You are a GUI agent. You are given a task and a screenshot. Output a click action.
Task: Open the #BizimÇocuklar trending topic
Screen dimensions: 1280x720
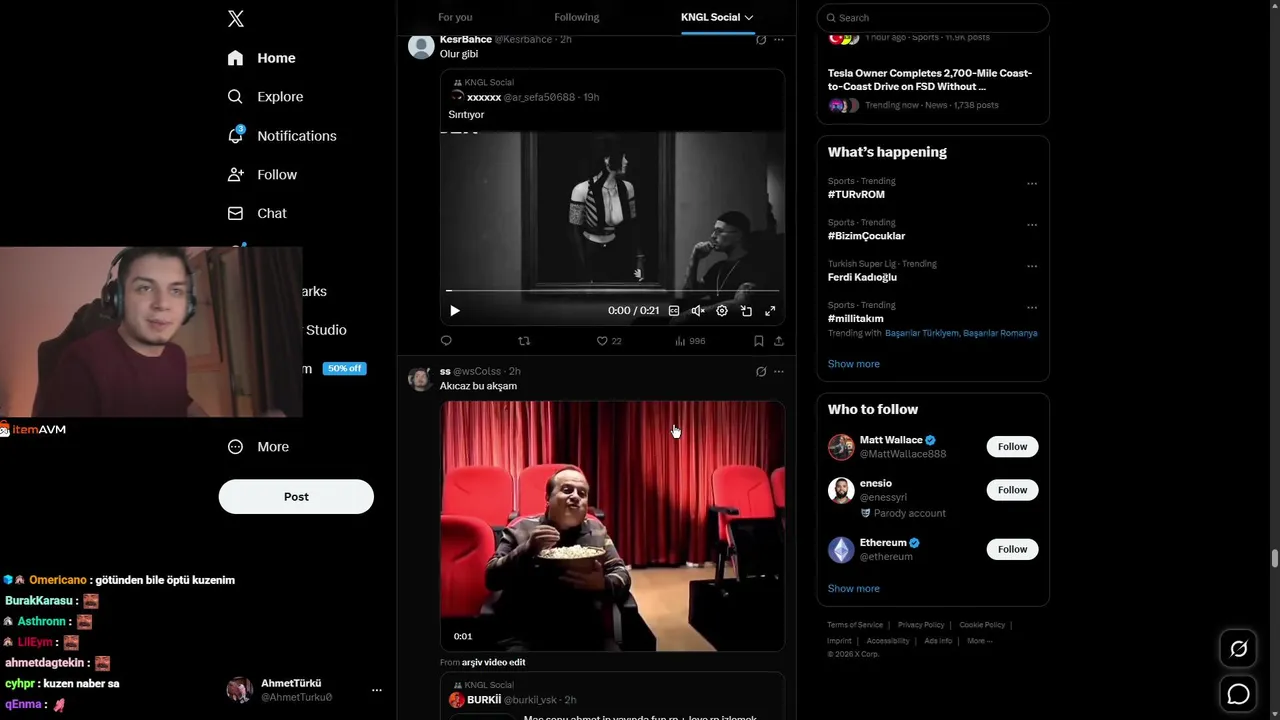click(x=866, y=236)
